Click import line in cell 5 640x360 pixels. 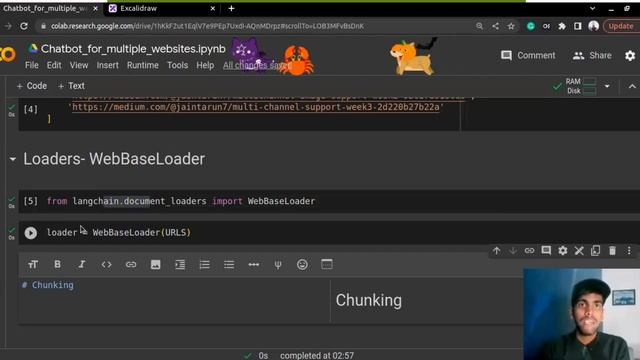(181, 201)
